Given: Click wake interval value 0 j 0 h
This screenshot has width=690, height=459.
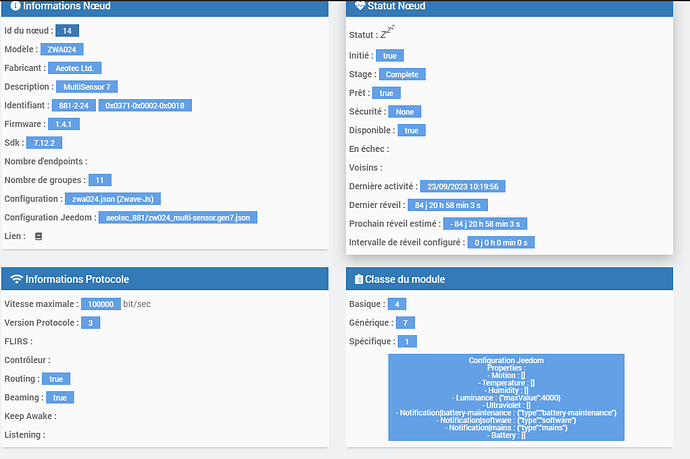Looking at the screenshot, I should [x=501, y=242].
